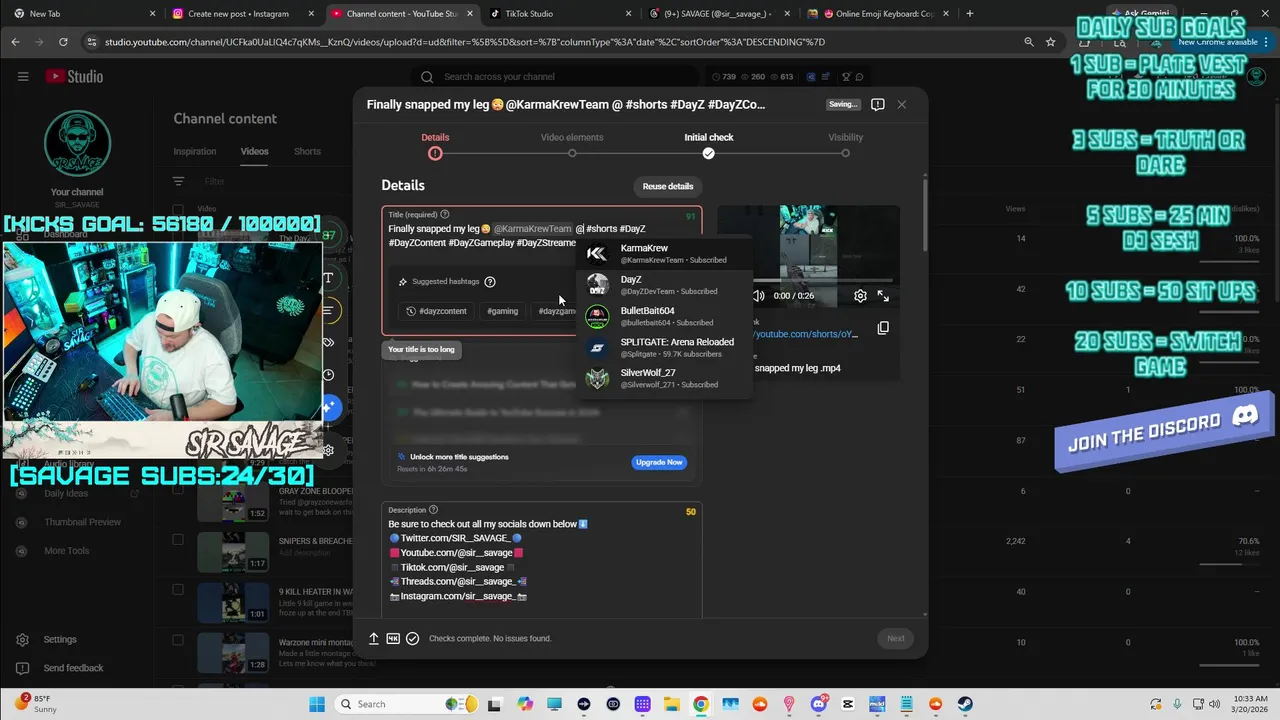Open Send feedback in sidebar
Viewport: 1280px width, 720px height.
(x=73, y=668)
